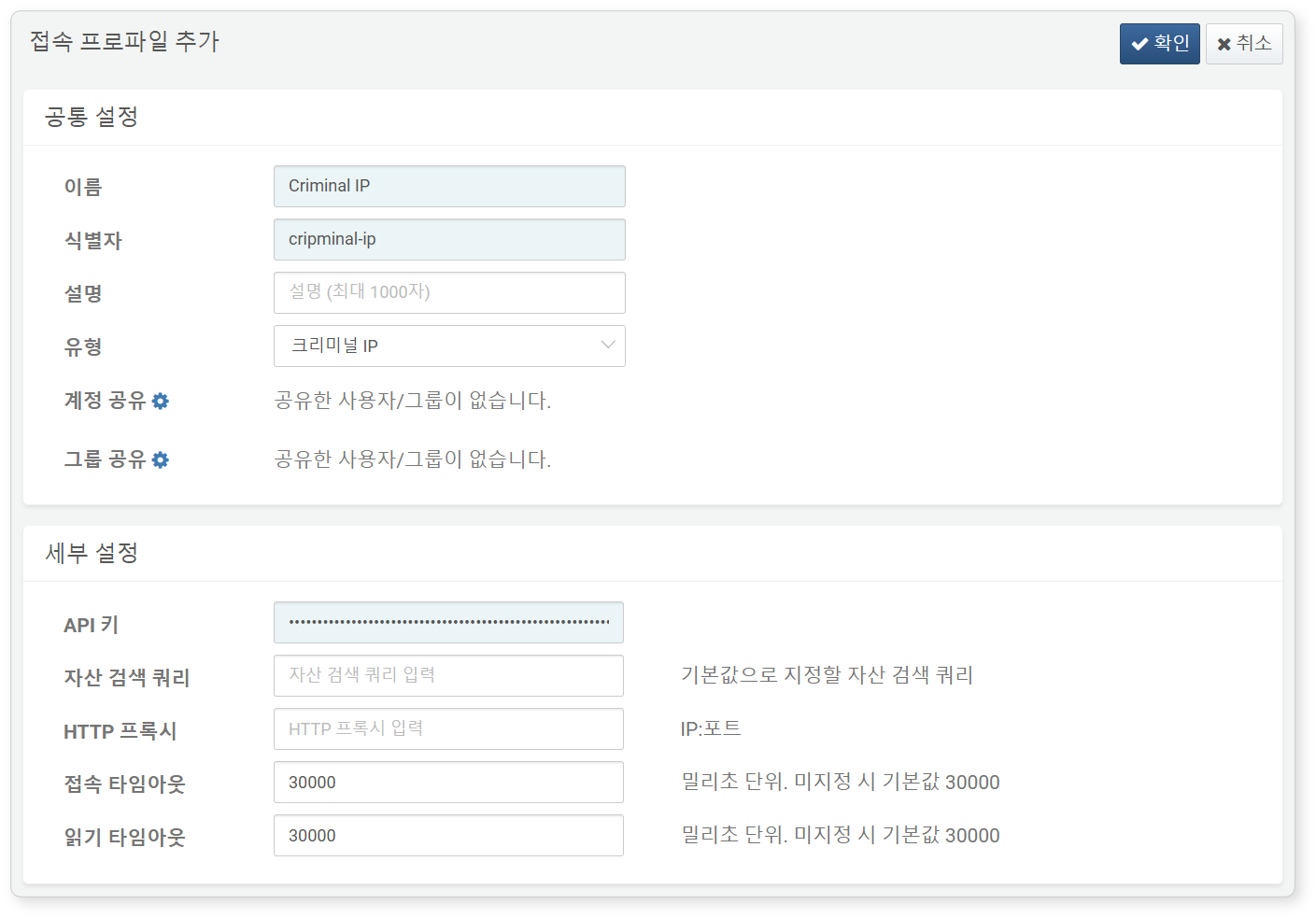Screen dimensions: 1316x918
Task: Click the 읽기 타임아웃 label
Action: click(125, 838)
